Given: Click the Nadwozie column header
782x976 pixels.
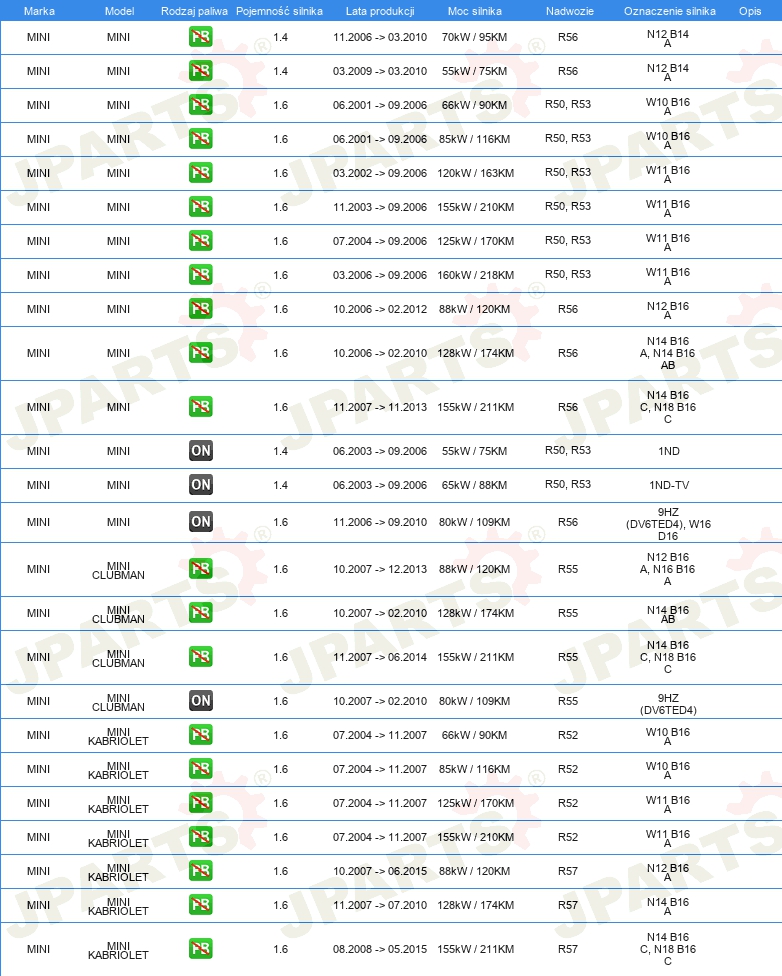Looking at the screenshot, I should pyautogui.click(x=570, y=11).
